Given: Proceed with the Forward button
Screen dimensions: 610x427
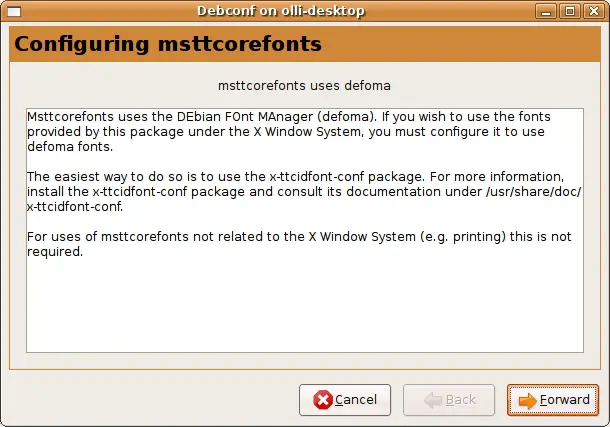Looking at the screenshot, I should [554, 400].
